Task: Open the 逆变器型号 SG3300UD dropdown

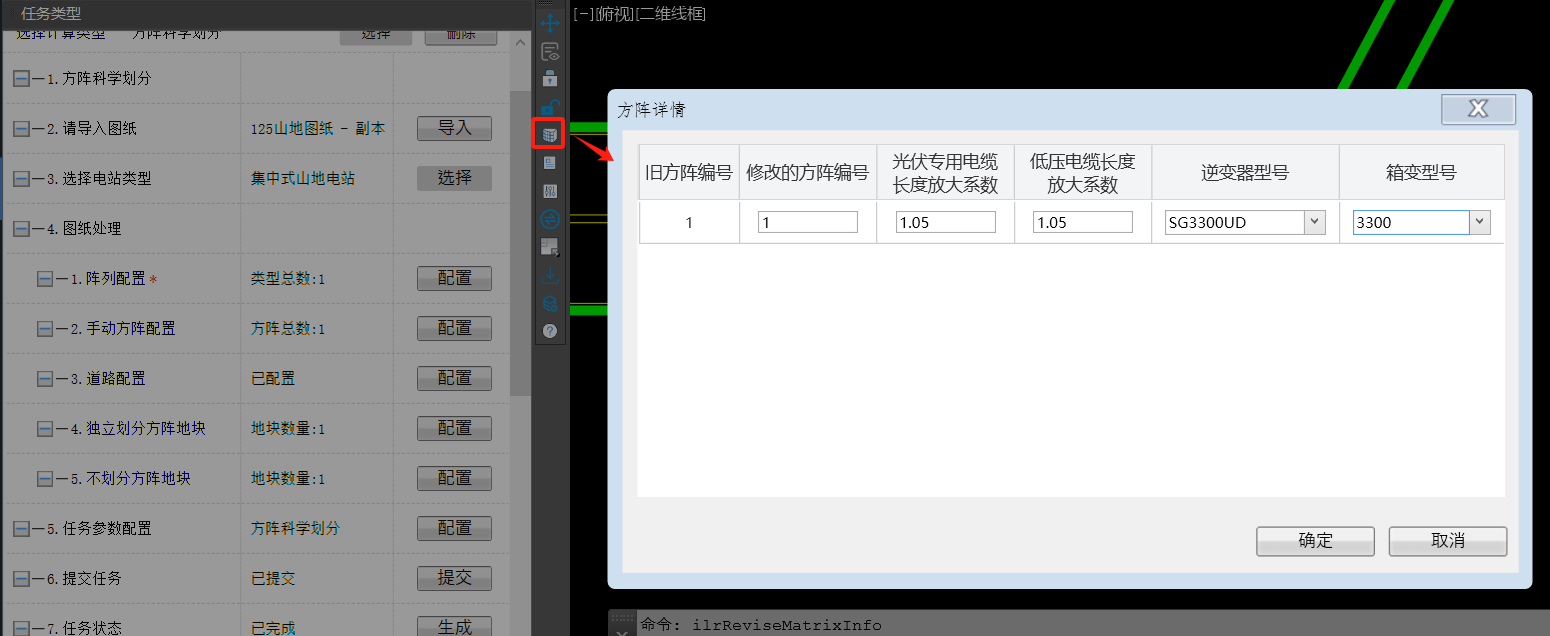Action: pyautogui.click(x=1314, y=222)
